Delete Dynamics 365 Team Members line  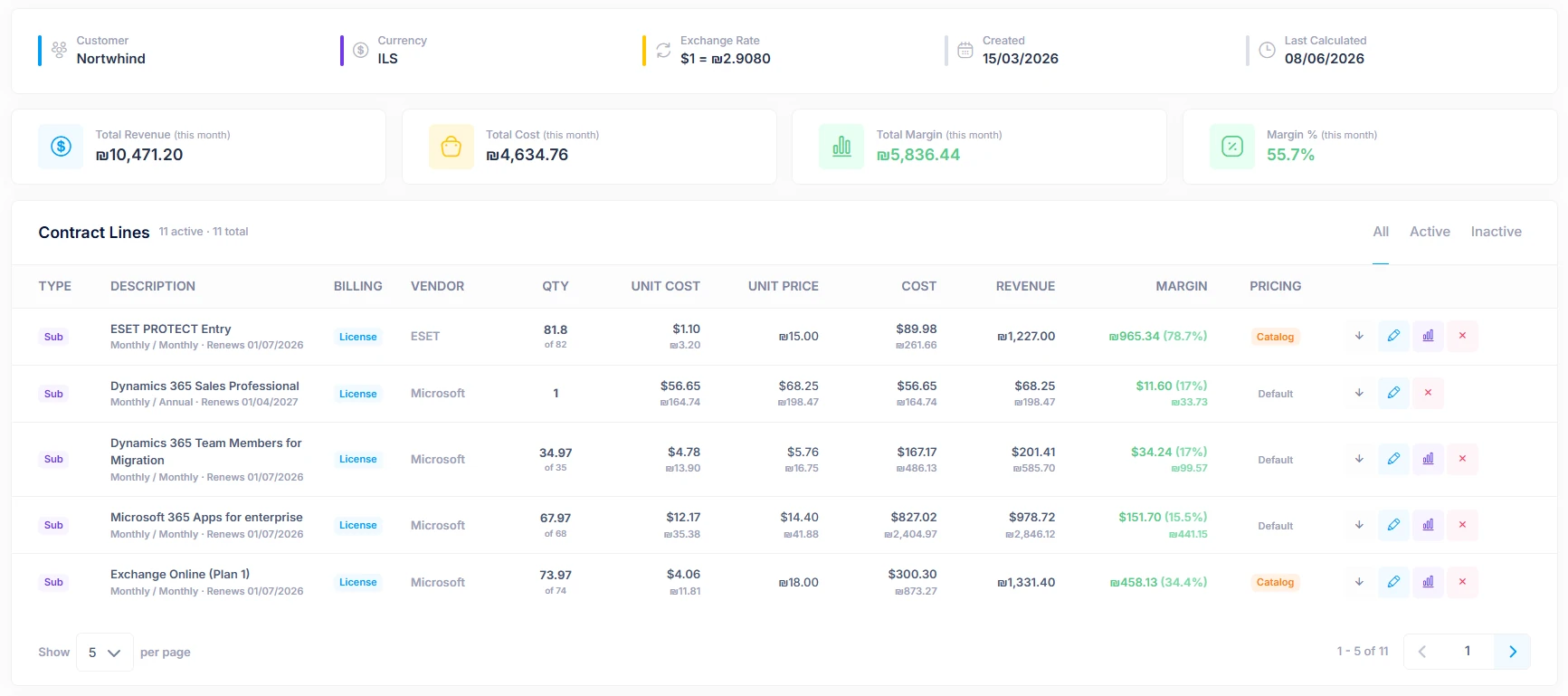point(1462,459)
